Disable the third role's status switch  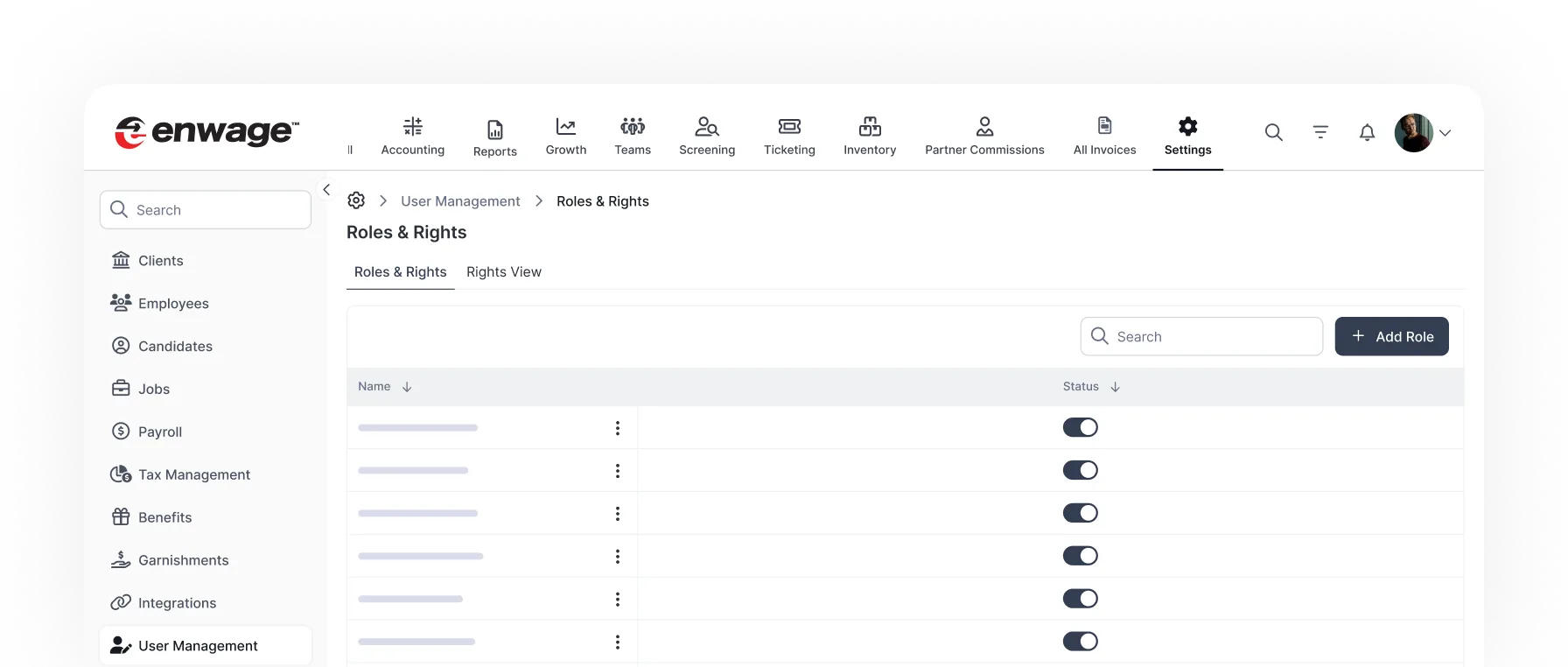click(1080, 513)
